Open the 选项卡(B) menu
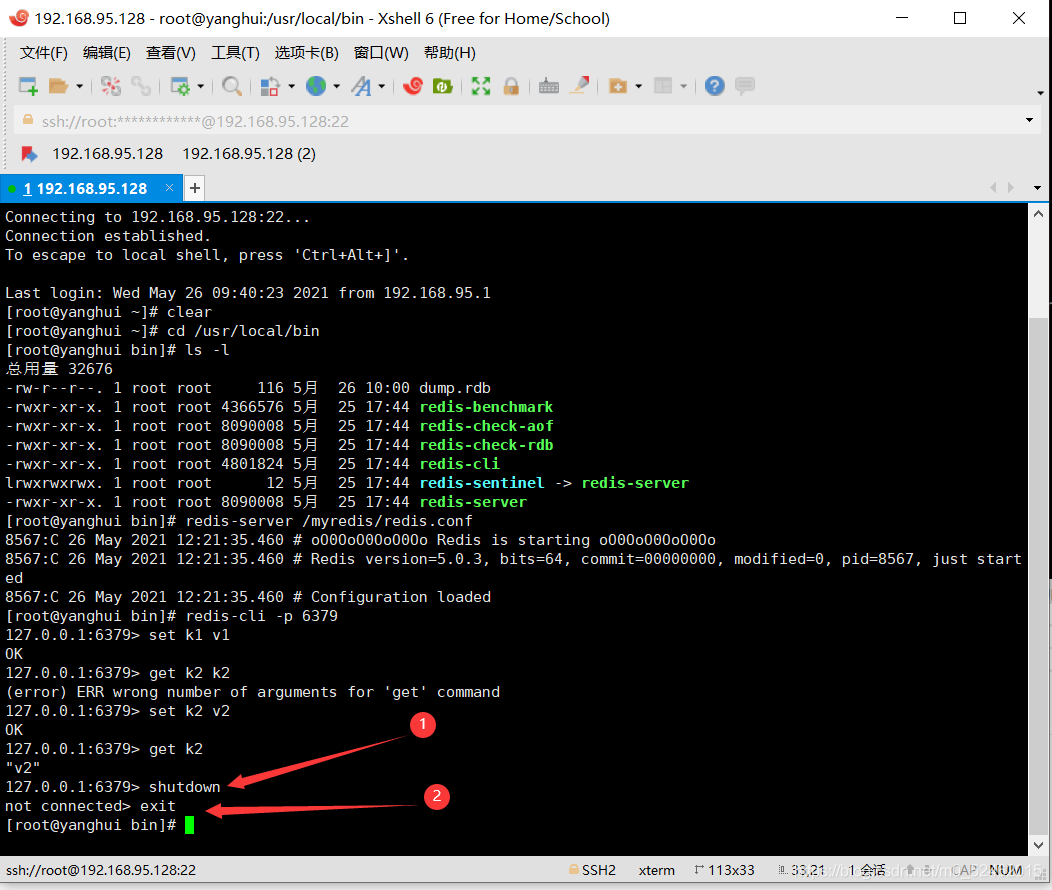This screenshot has width=1052, height=890. coord(306,53)
